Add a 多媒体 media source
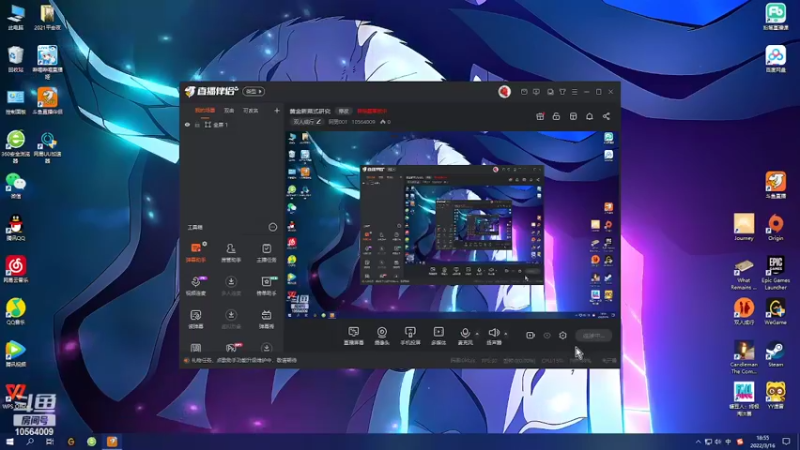 tap(438, 336)
